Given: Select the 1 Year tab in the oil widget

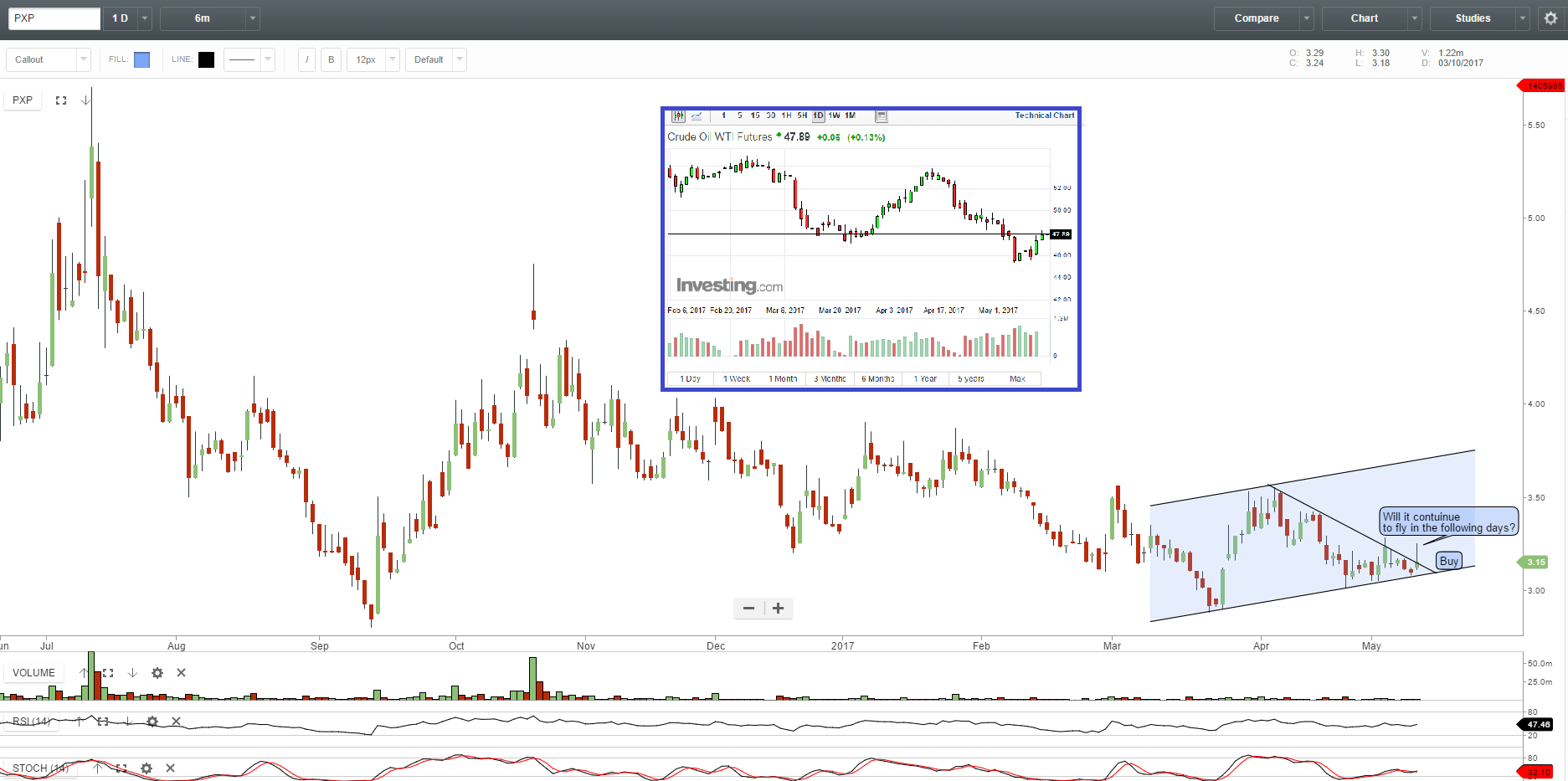Looking at the screenshot, I should (925, 378).
